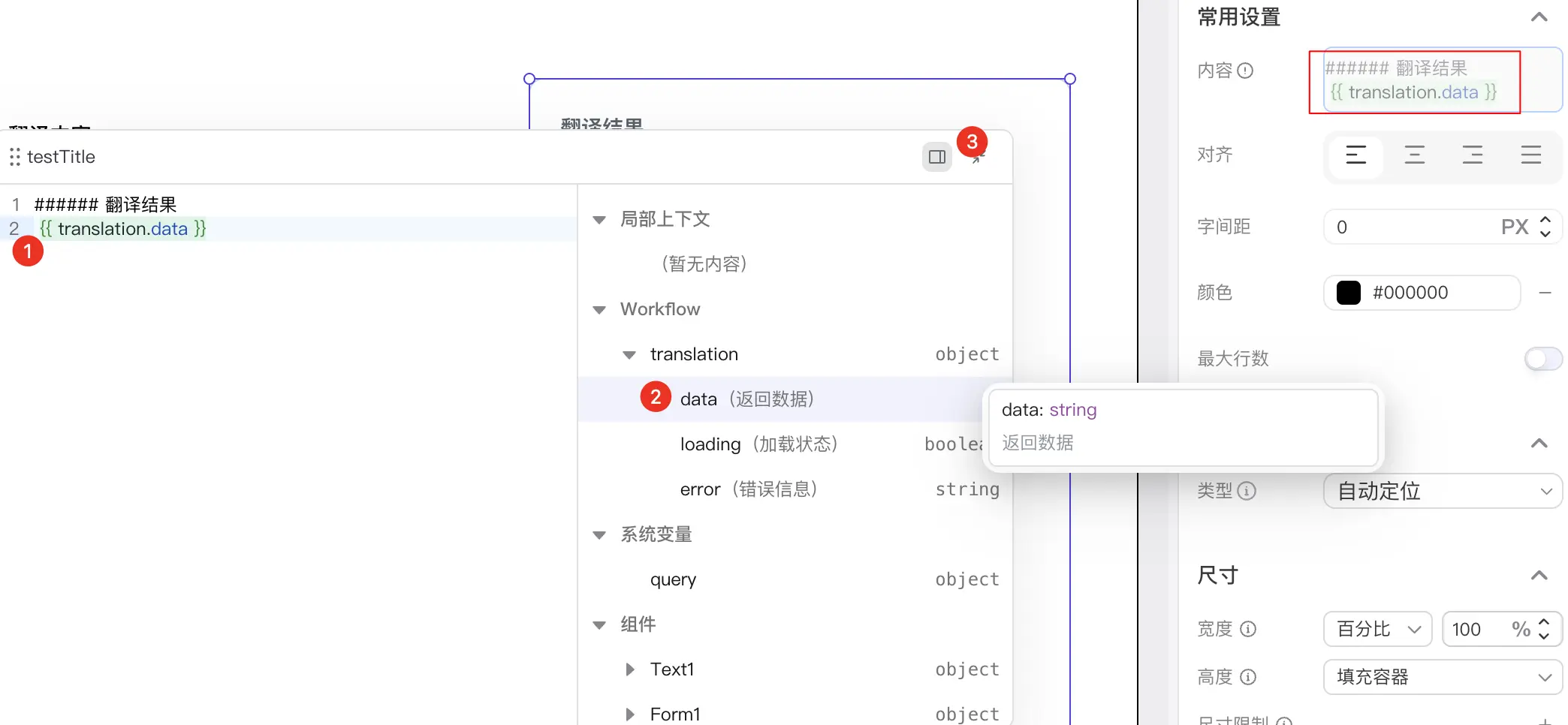Open the 自动定位 type dropdown
The height and width of the screenshot is (725, 1568).
coord(1443,491)
